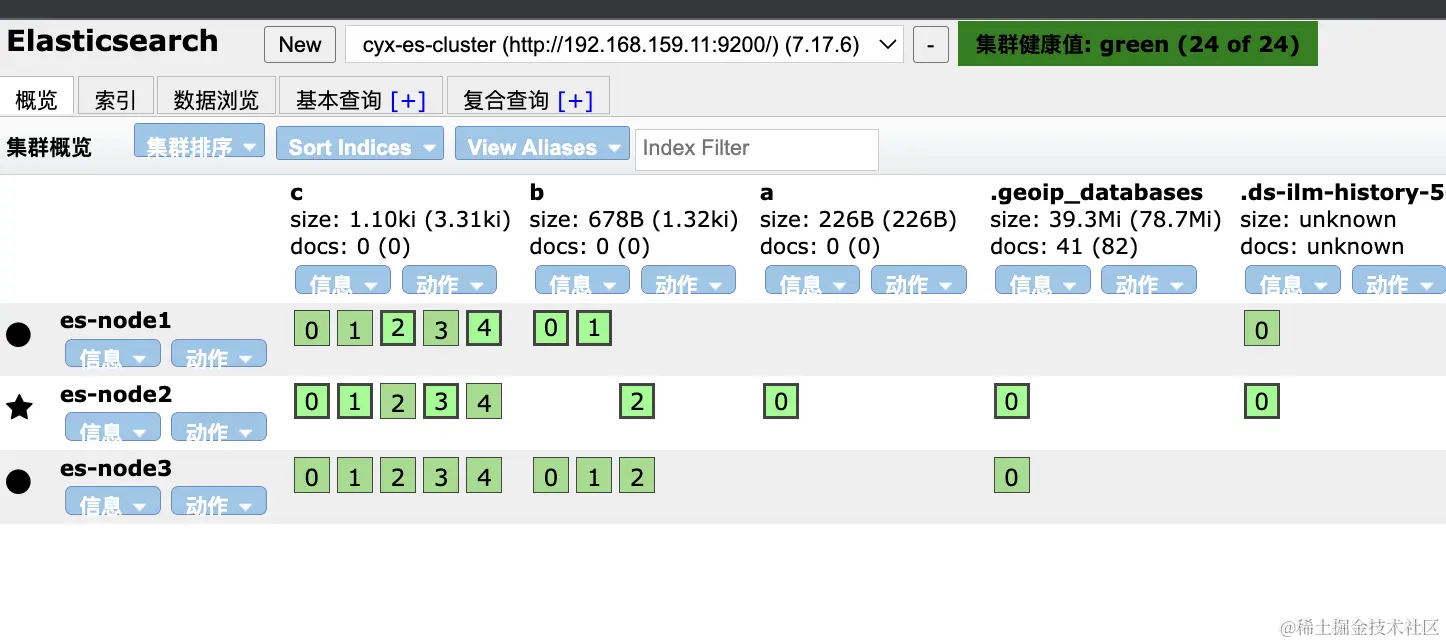Select shard 4 of index c on es-node1
The width and height of the screenshot is (1446, 644).
[x=484, y=328]
